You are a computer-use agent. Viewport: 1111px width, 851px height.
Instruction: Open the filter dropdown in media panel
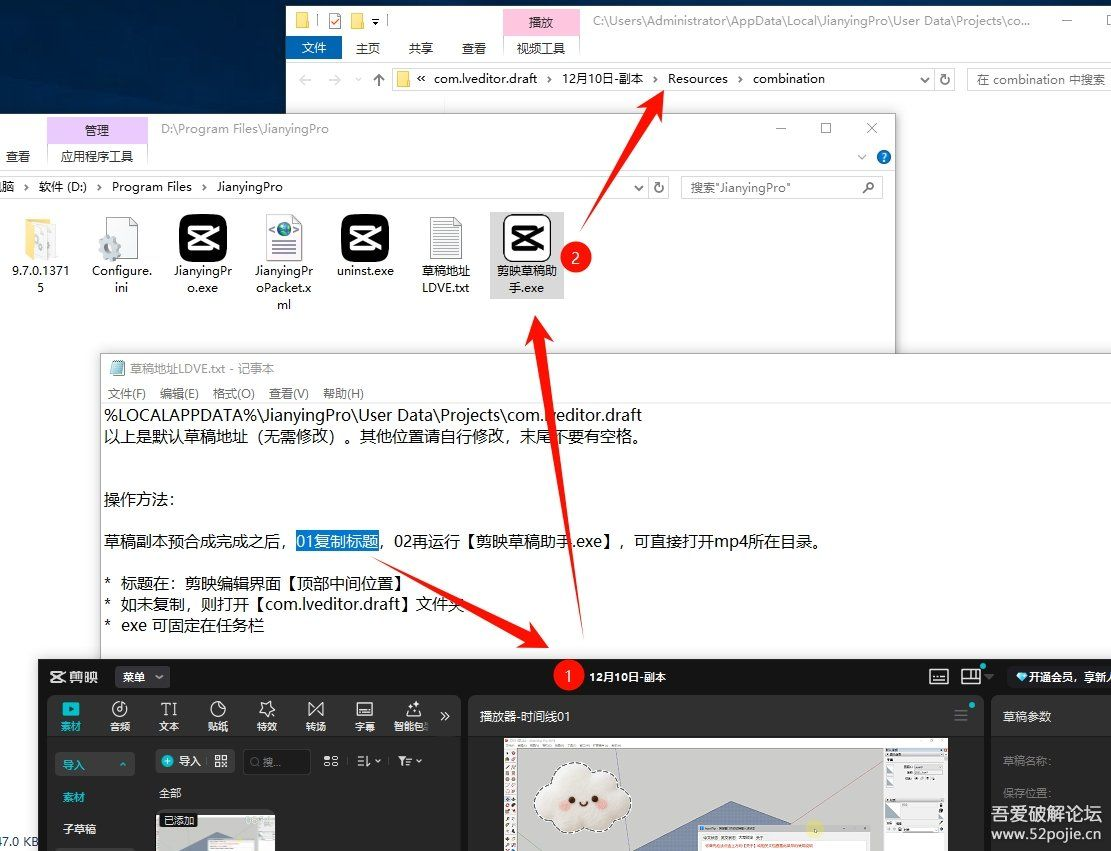410,761
